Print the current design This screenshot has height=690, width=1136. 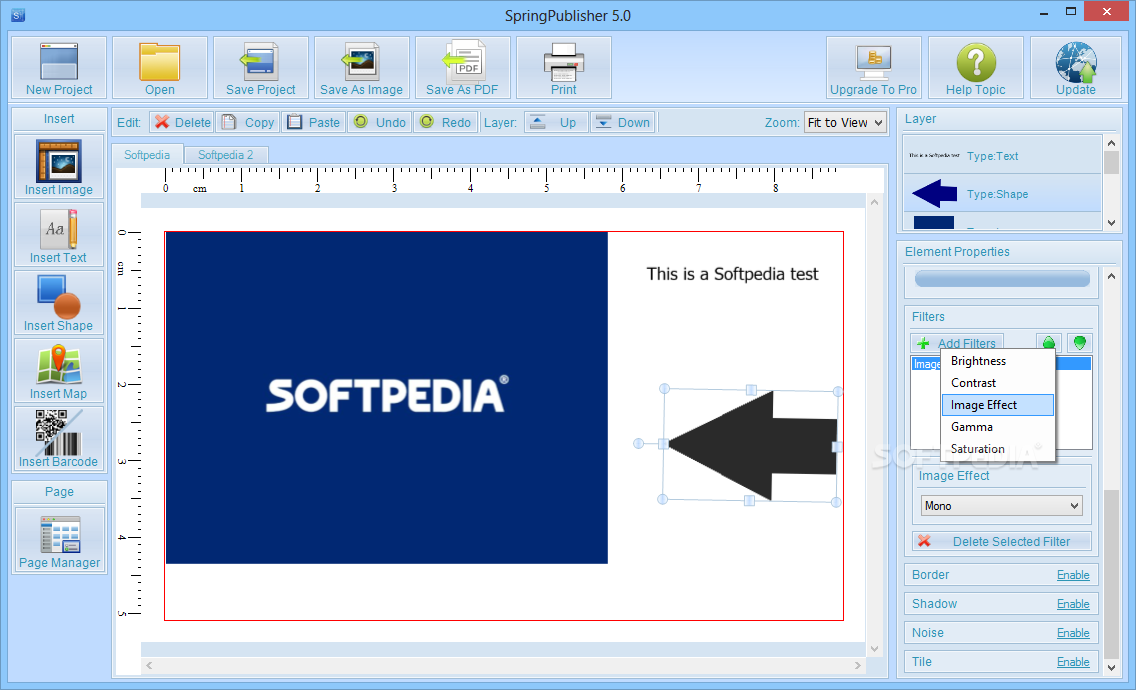pos(564,68)
